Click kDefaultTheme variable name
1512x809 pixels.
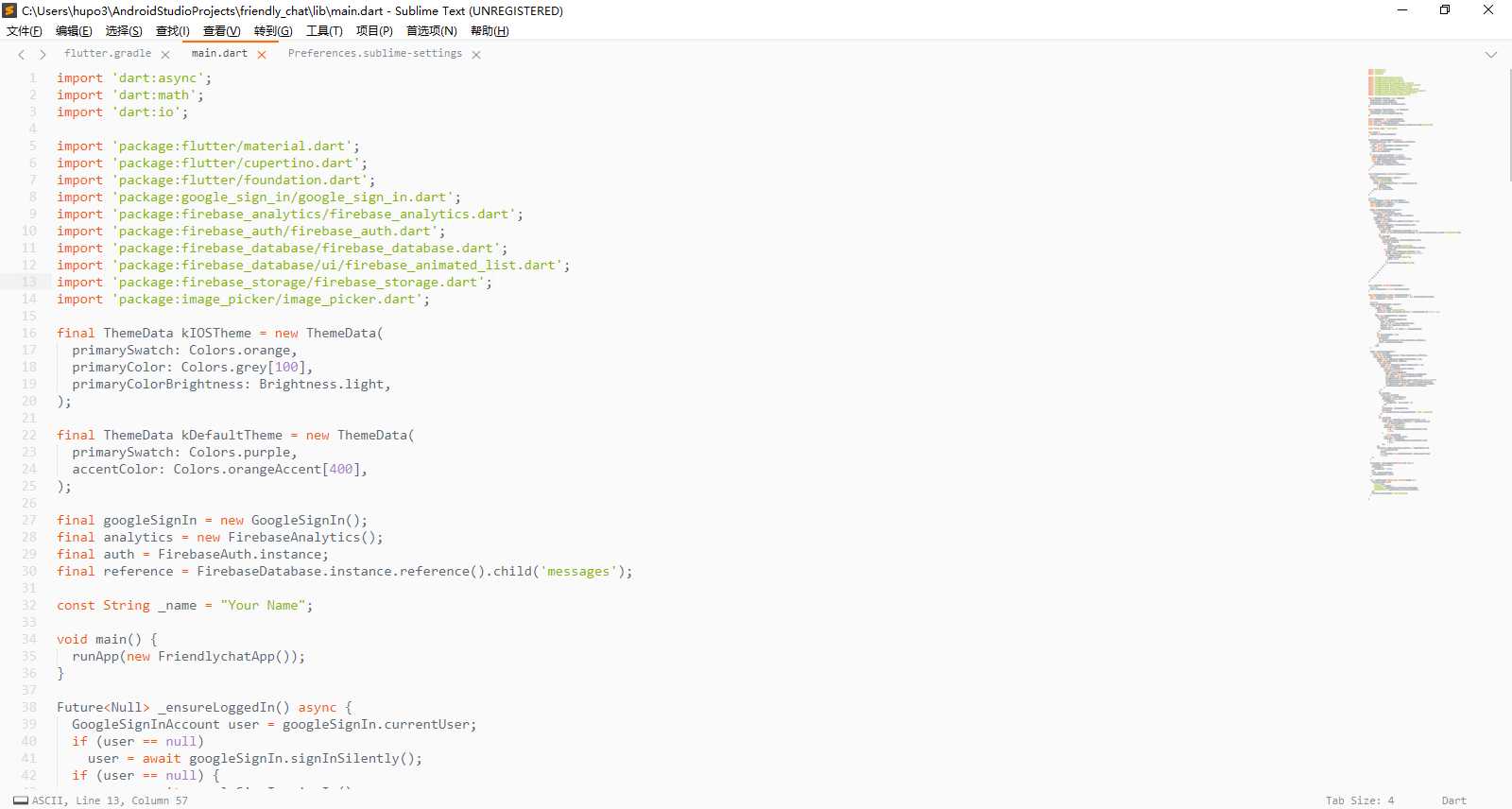pos(232,436)
